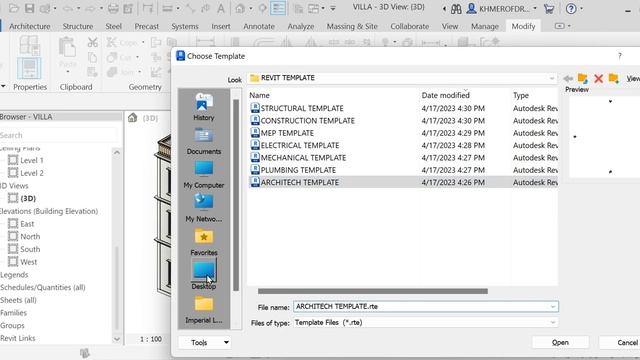Open My Network place in dialog sidebar
640x360 pixels.
204,208
